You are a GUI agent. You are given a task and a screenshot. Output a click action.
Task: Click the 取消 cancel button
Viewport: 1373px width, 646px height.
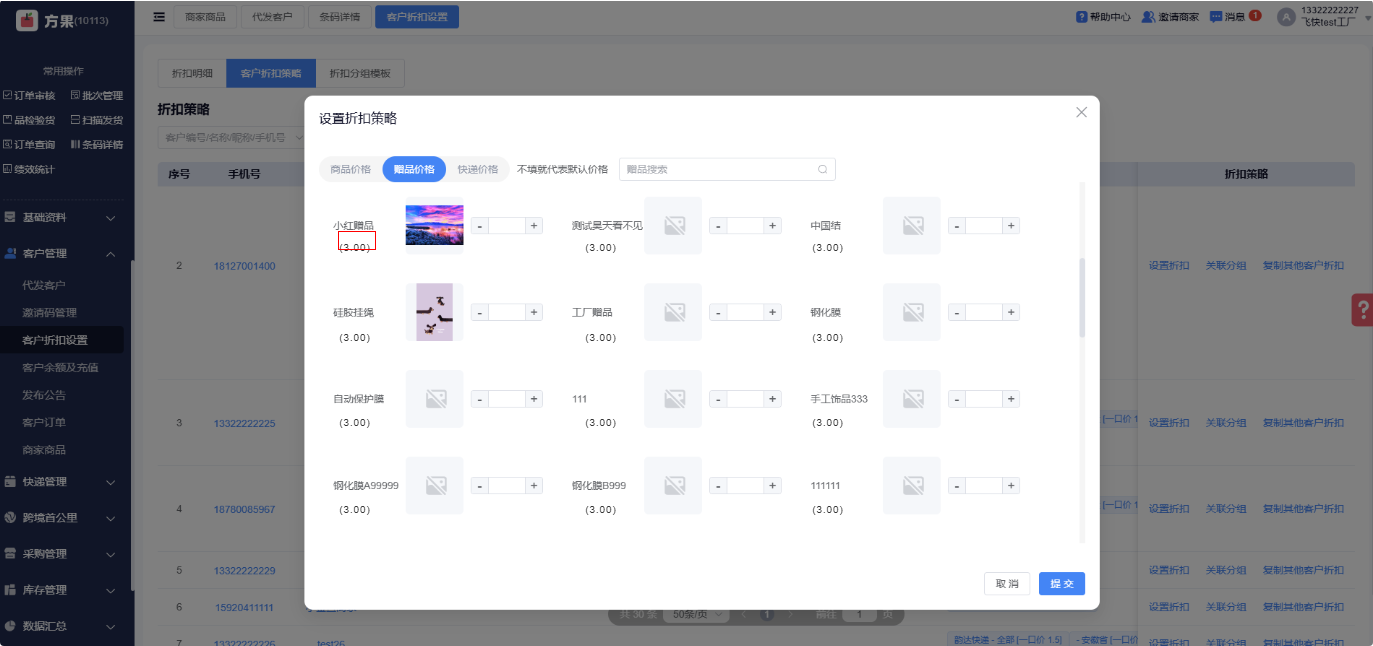pyautogui.click(x=1006, y=584)
